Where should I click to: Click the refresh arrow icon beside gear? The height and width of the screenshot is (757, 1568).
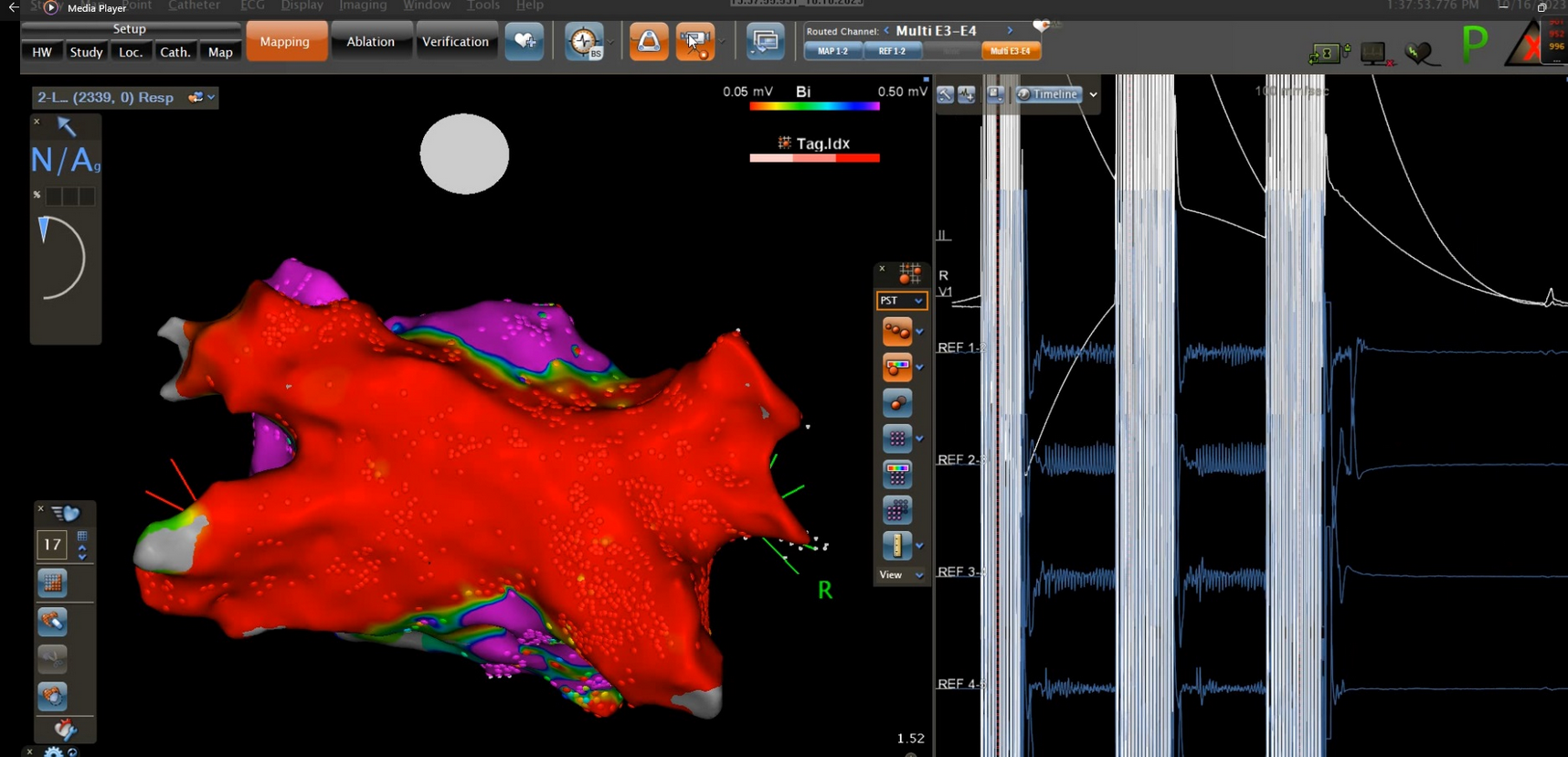[73, 752]
